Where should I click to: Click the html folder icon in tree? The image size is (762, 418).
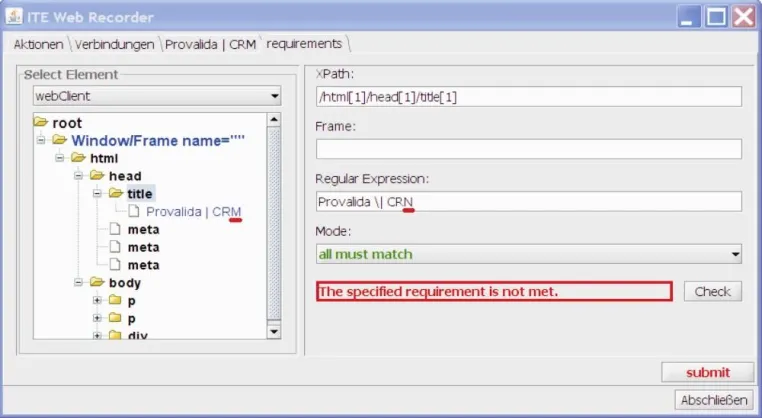pos(78,157)
